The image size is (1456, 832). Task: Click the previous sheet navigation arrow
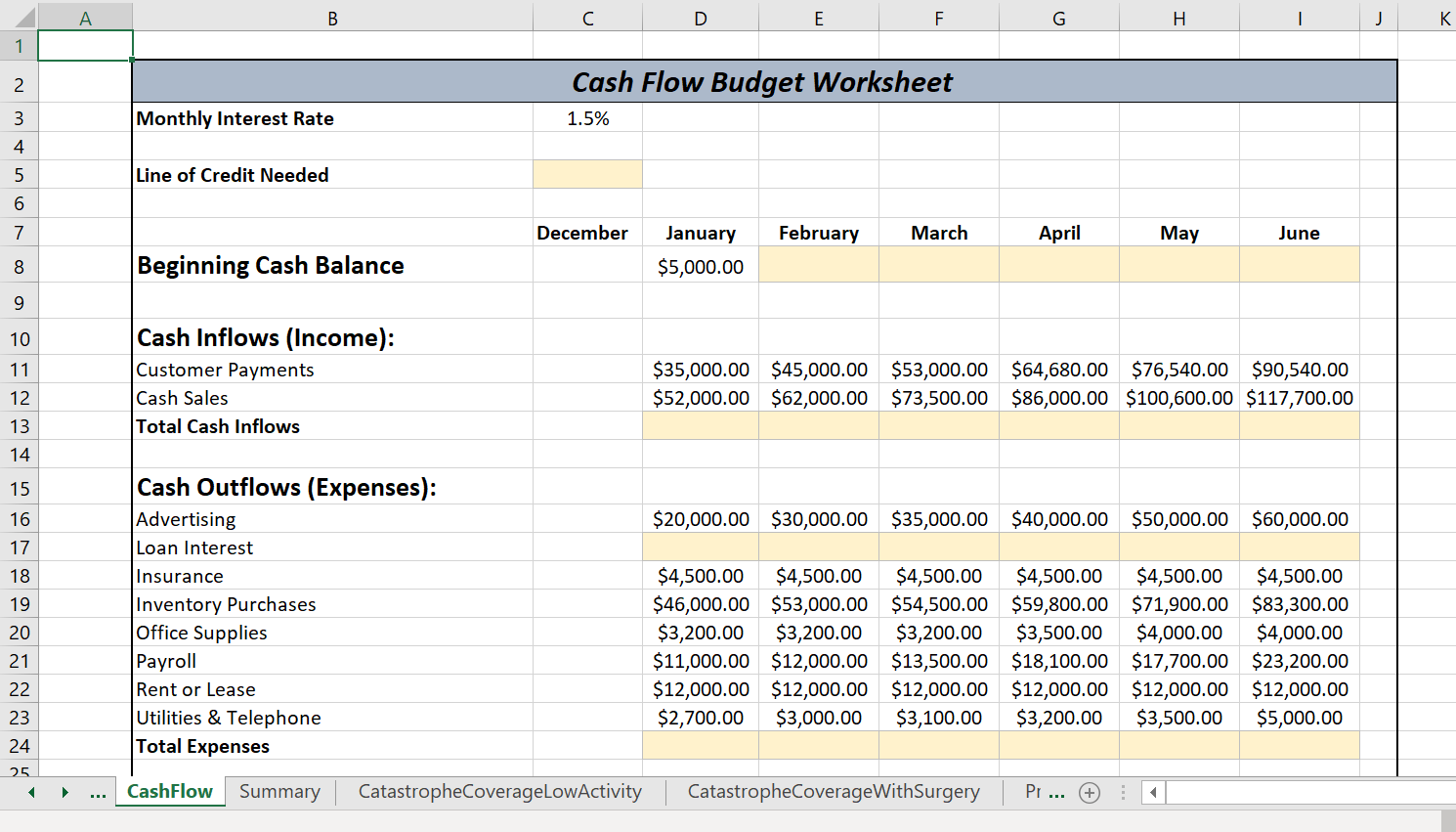click(30, 792)
